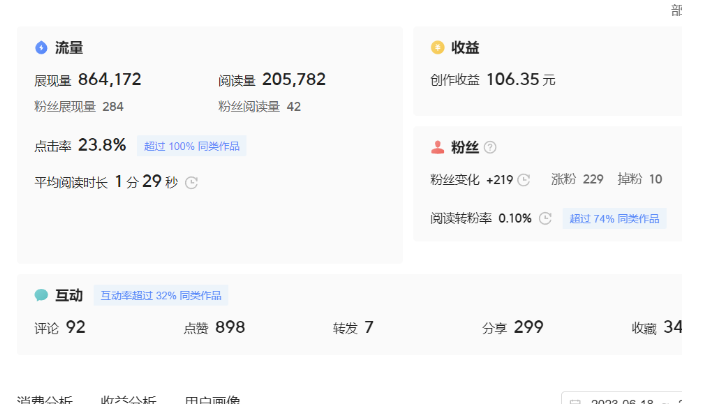Click the 互动率超过 32% 同类作品 badge

161,295
